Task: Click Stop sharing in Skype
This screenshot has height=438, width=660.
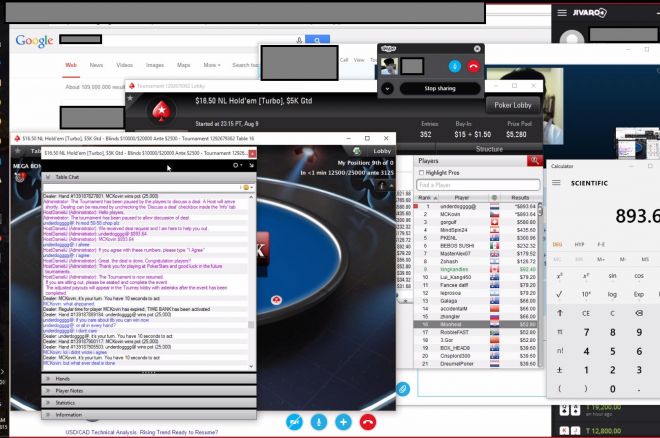Action: click(440, 88)
